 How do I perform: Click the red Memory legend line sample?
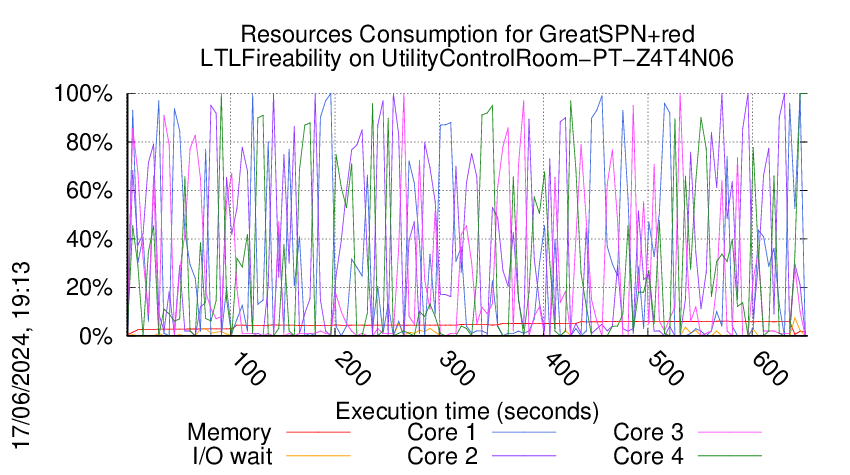(318, 432)
